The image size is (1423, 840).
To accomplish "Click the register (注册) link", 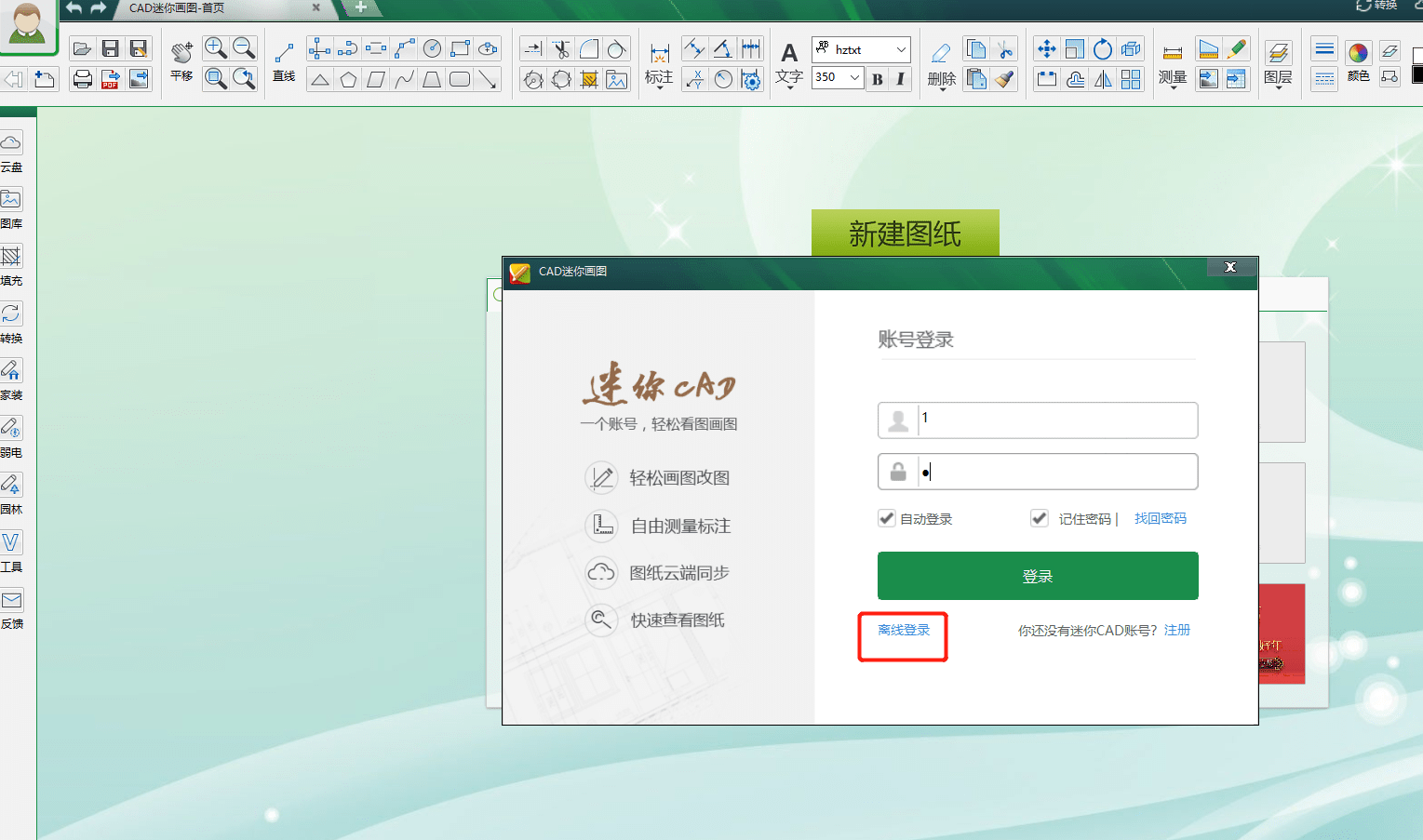I will (x=1177, y=630).
